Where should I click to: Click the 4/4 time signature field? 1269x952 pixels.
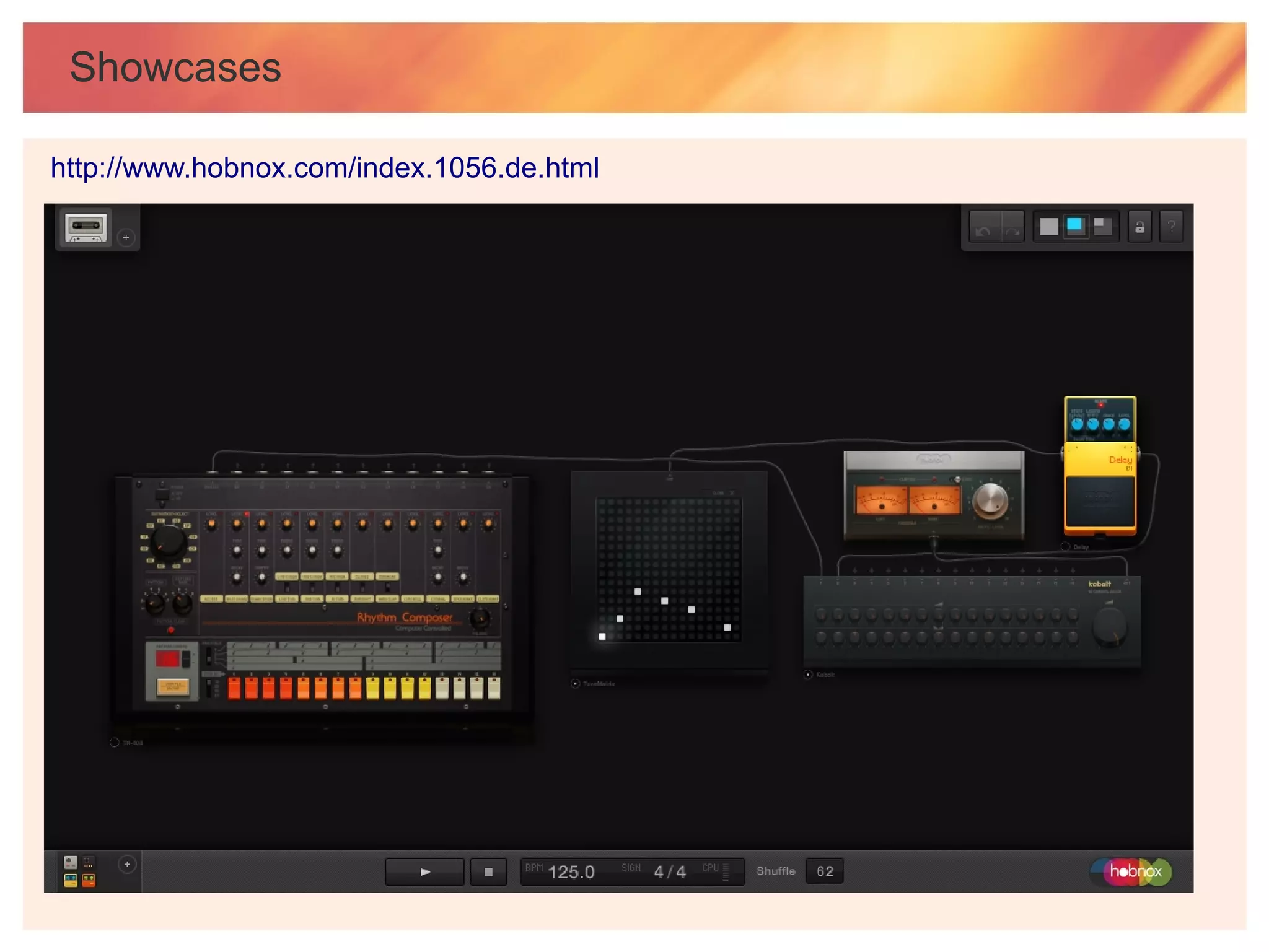click(x=670, y=872)
